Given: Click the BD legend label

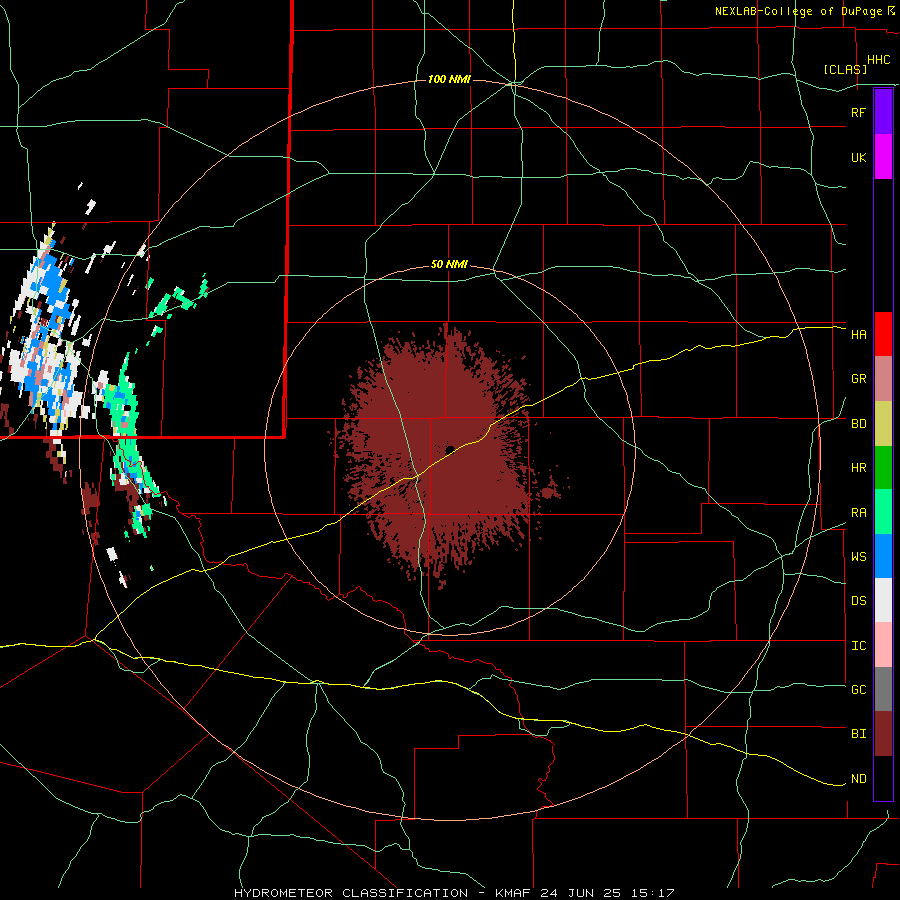Looking at the screenshot, I should pos(859,424).
